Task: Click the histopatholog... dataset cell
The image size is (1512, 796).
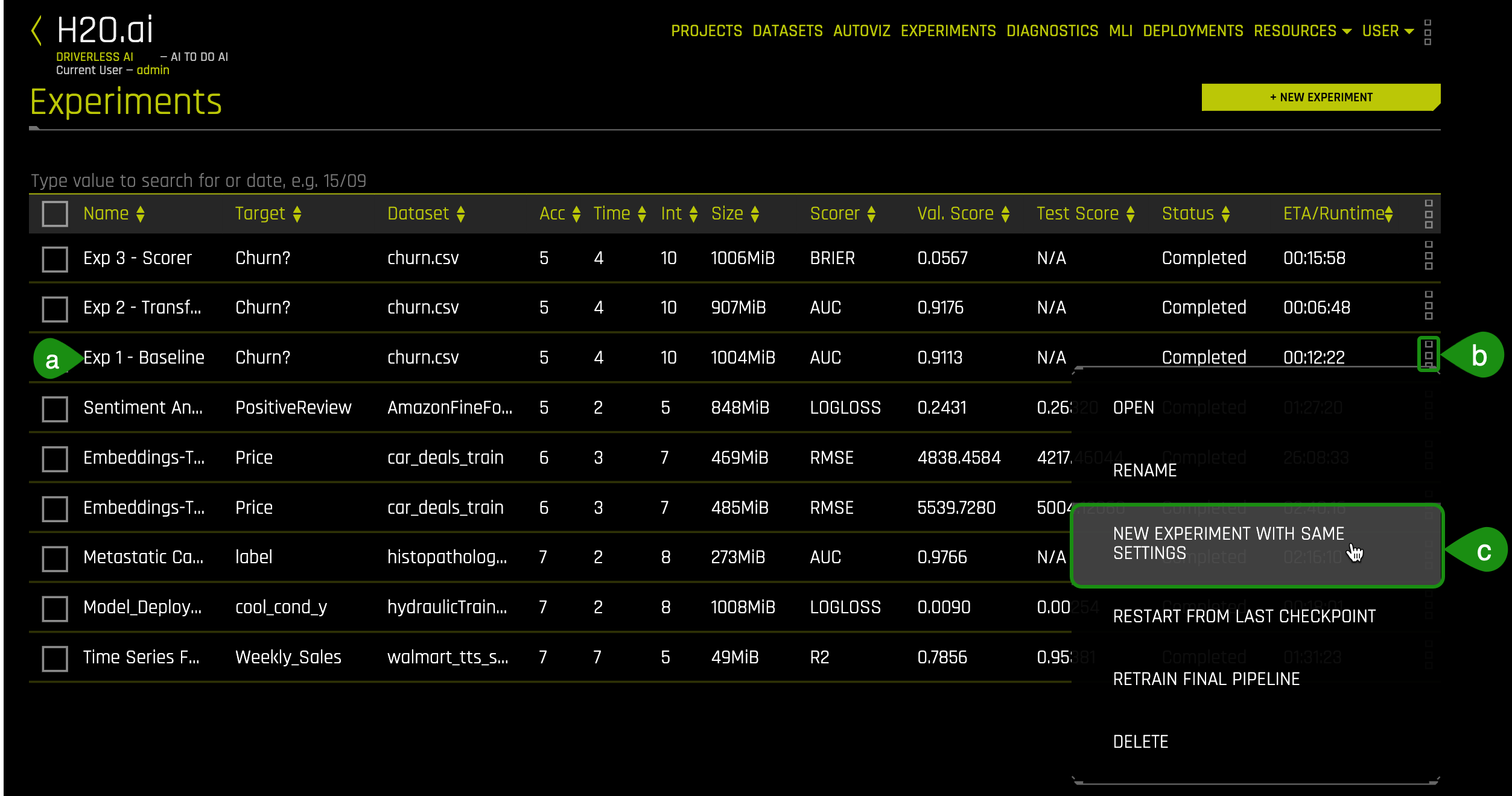Action: point(447,557)
